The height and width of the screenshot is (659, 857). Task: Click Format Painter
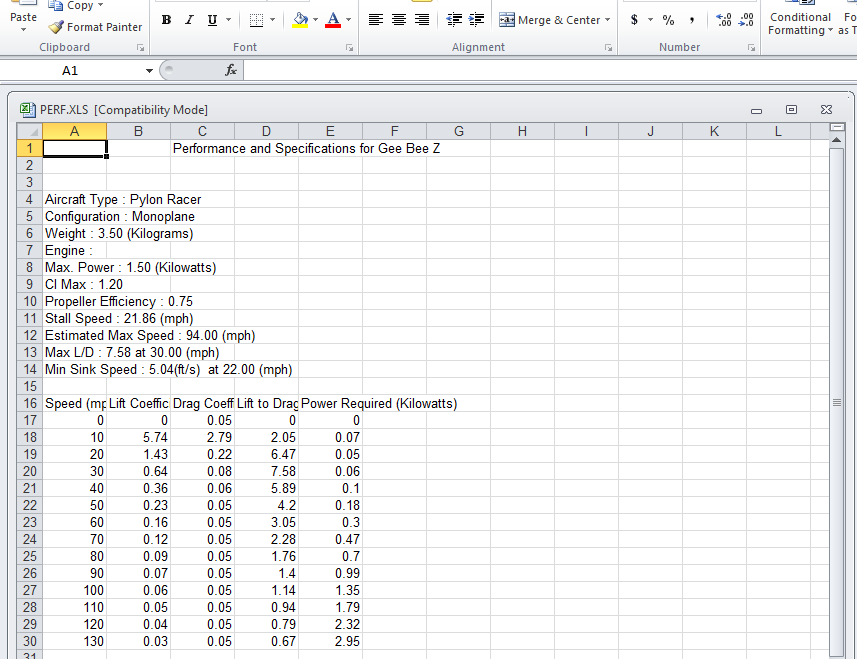95,27
